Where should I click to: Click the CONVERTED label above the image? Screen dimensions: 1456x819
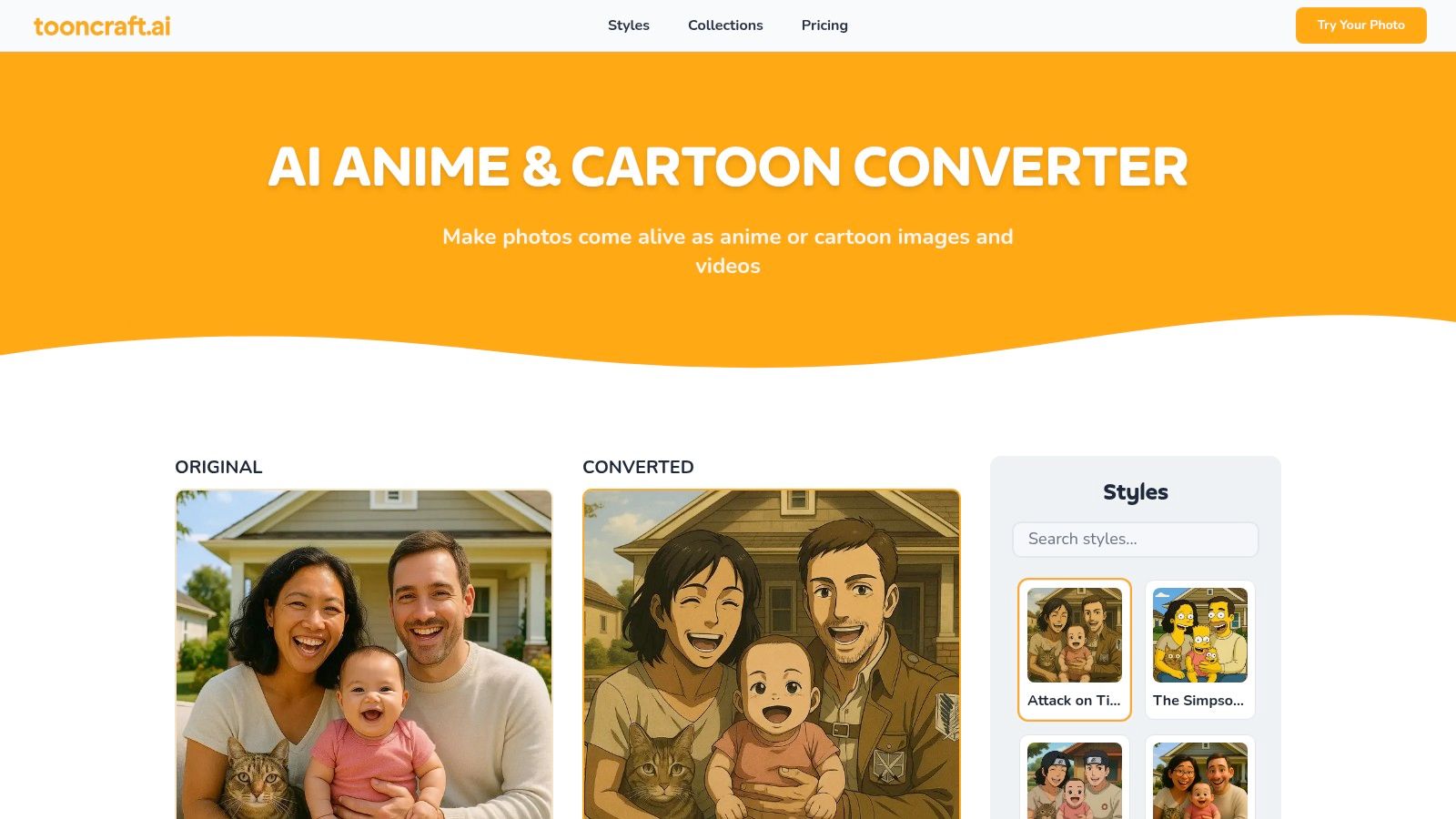point(638,467)
